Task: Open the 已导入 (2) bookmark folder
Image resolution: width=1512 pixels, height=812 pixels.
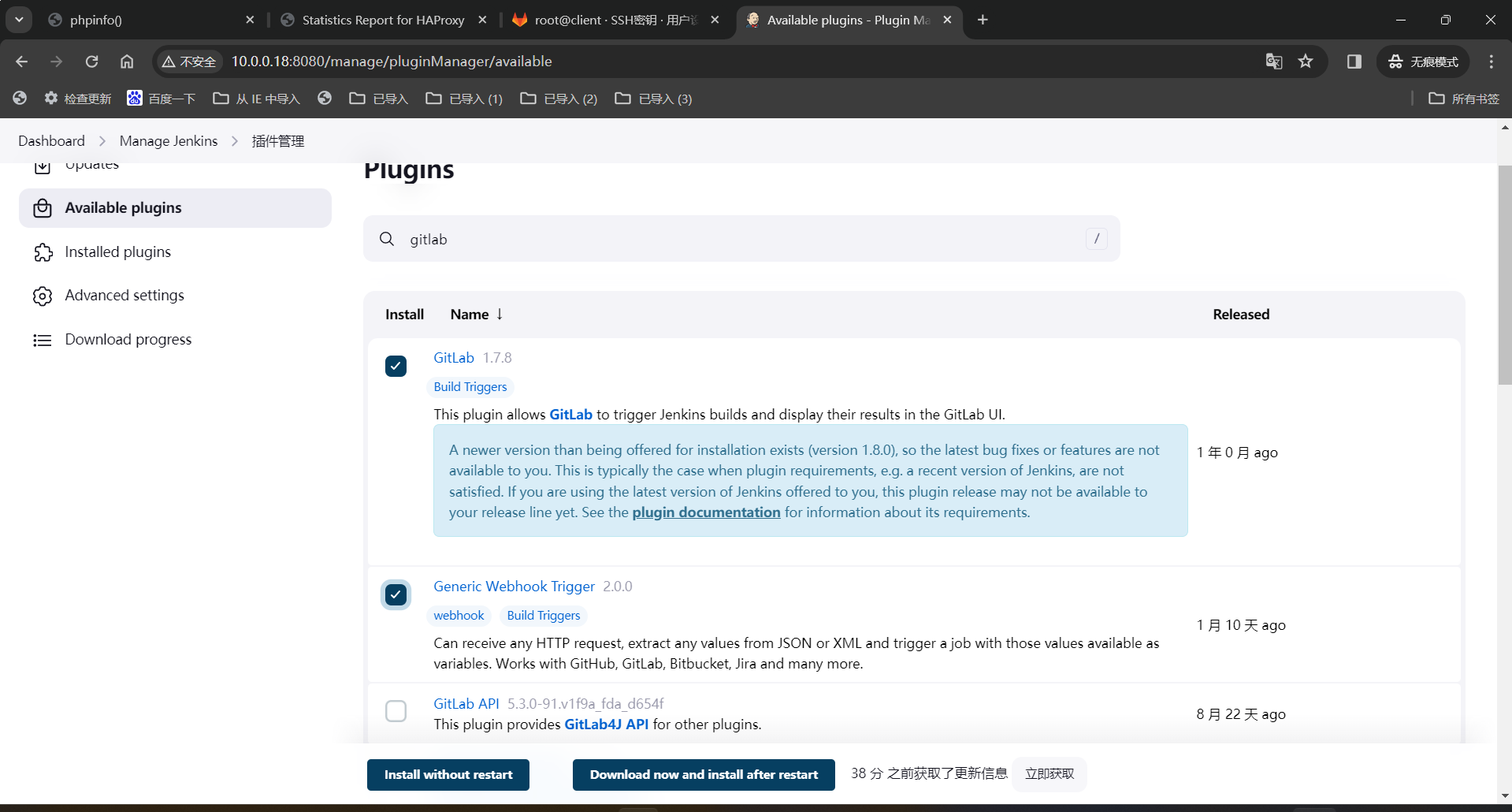Action: (x=558, y=99)
